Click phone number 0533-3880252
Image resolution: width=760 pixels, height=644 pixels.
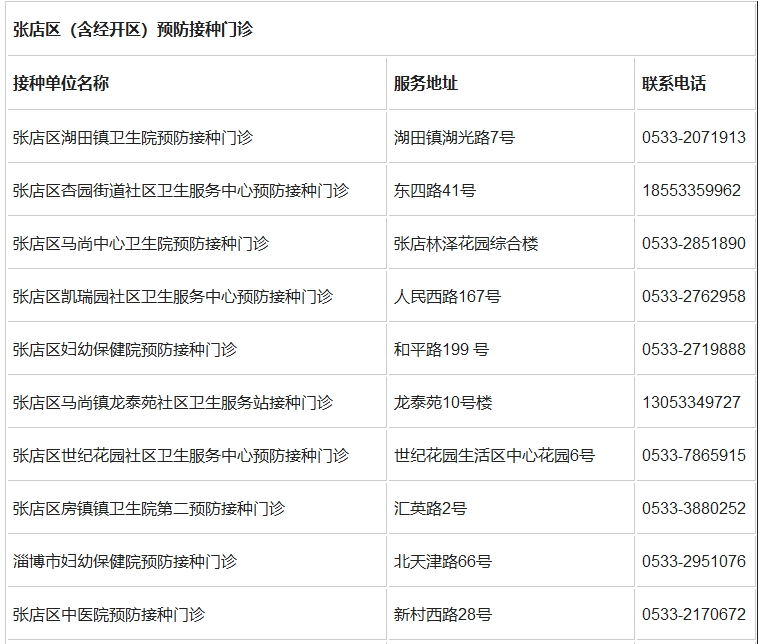693,508
